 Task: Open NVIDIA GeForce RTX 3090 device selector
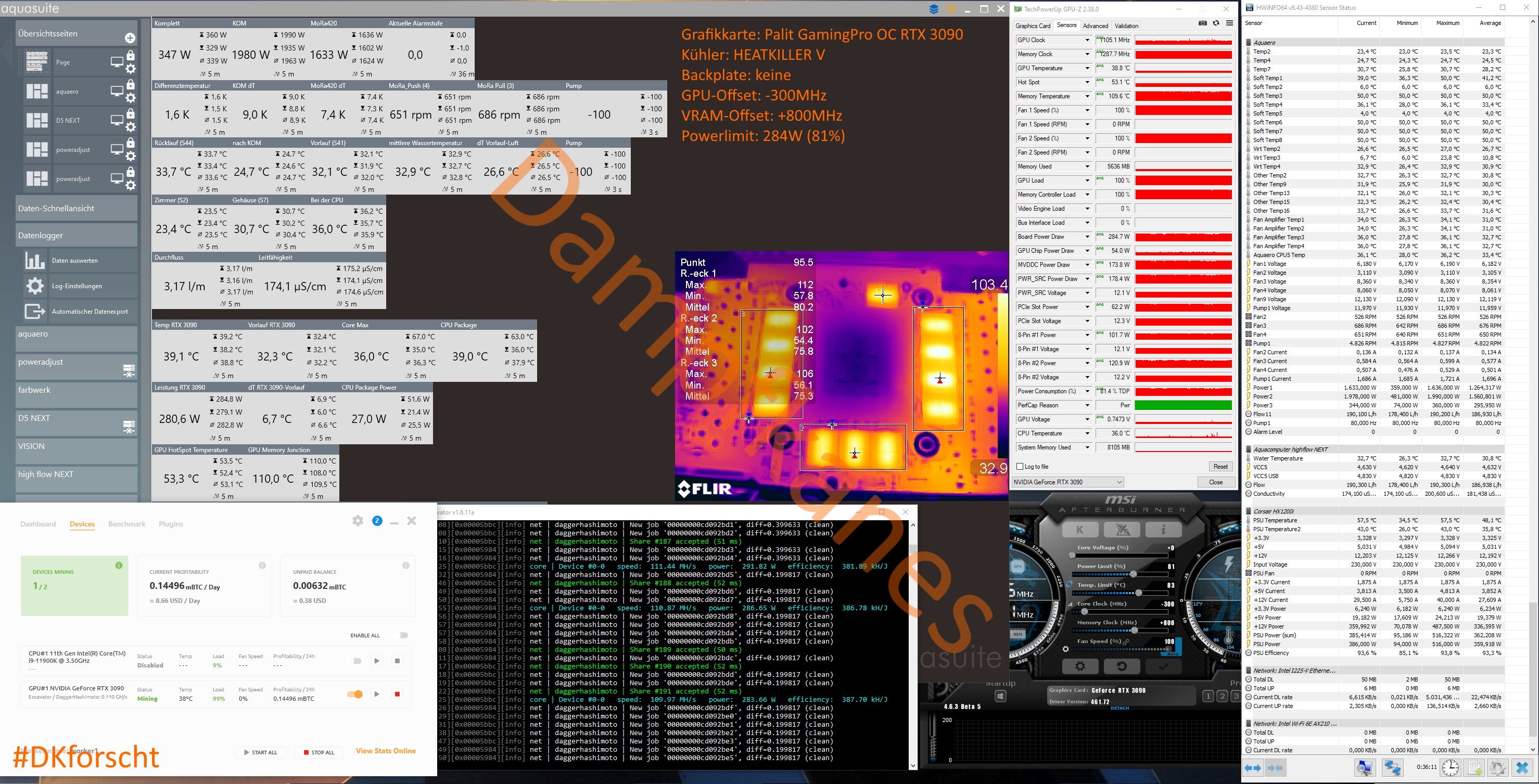coord(1067,482)
